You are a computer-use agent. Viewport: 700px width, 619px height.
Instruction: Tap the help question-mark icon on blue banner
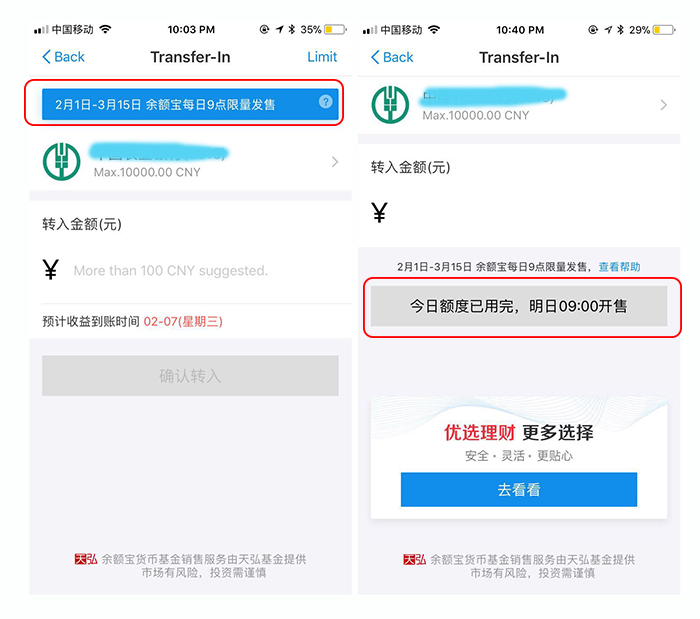click(x=325, y=102)
